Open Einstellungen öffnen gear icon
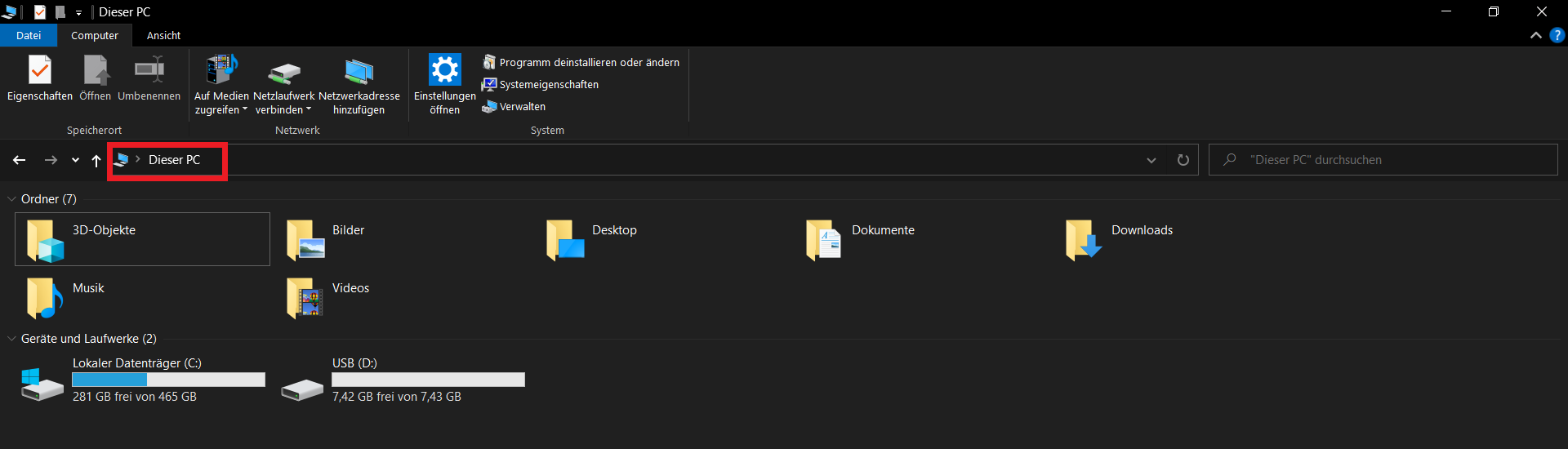1568x449 pixels. [444, 71]
